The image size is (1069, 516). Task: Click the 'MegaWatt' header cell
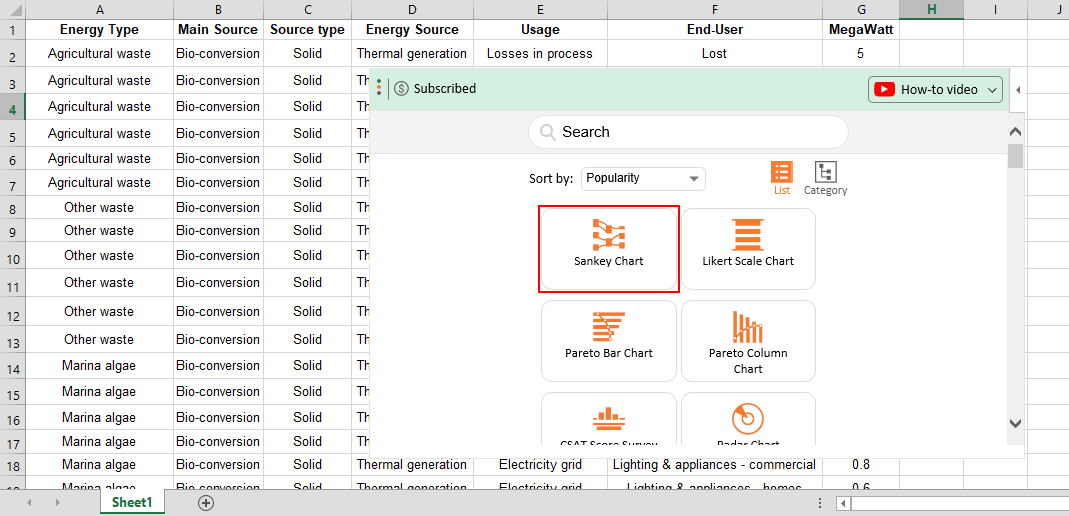(x=861, y=29)
